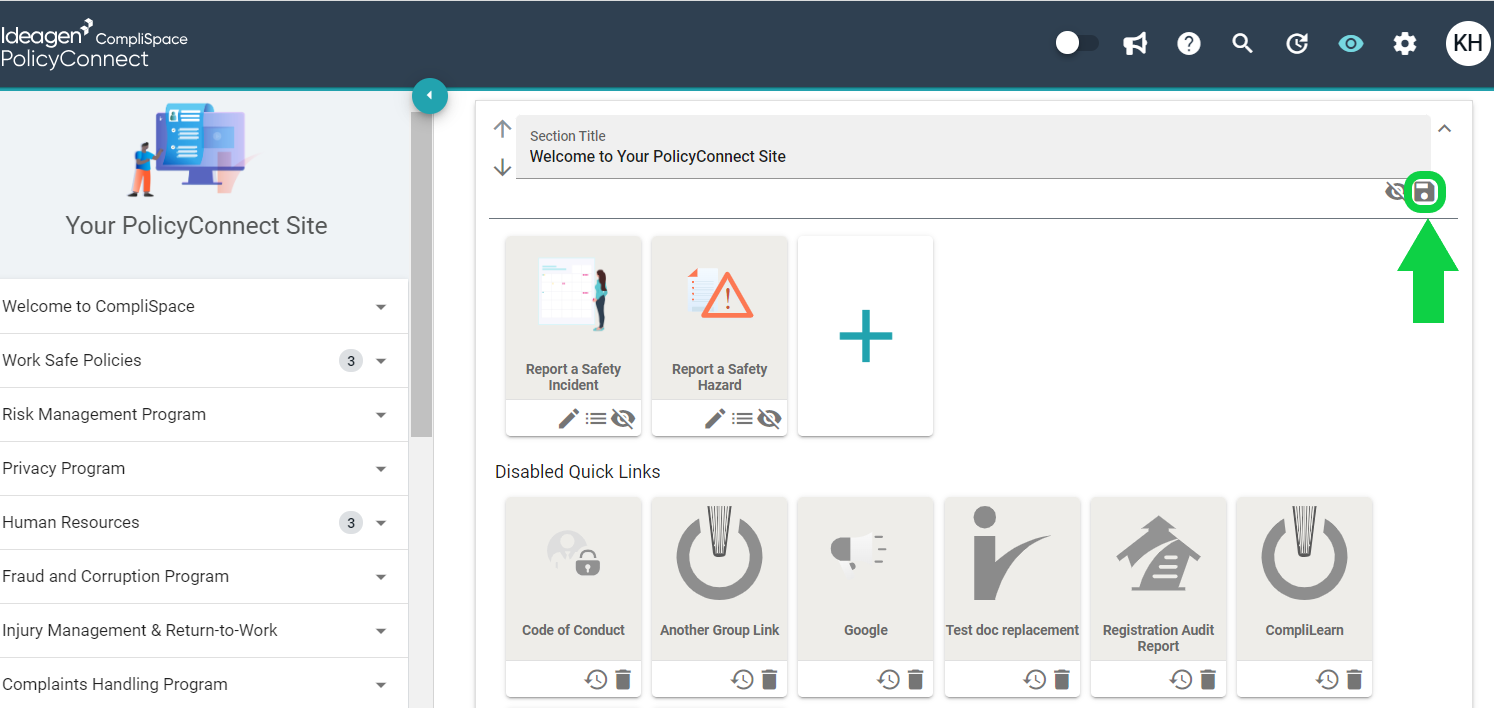Image resolution: width=1494 pixels, height=708 pixels.
Task: Delete the CompliLearn quick link
Action: (x=1354, y=679)
